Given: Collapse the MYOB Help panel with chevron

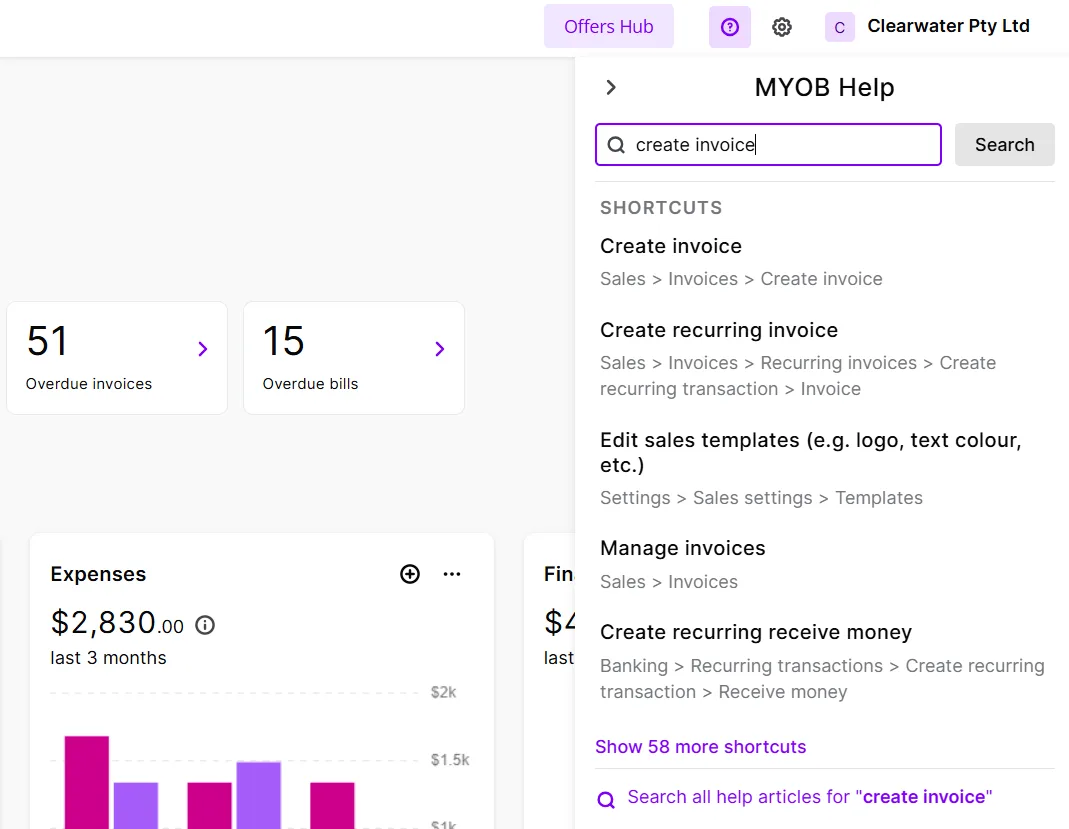Looking at the screenshot, I should (x=611, y=87).
